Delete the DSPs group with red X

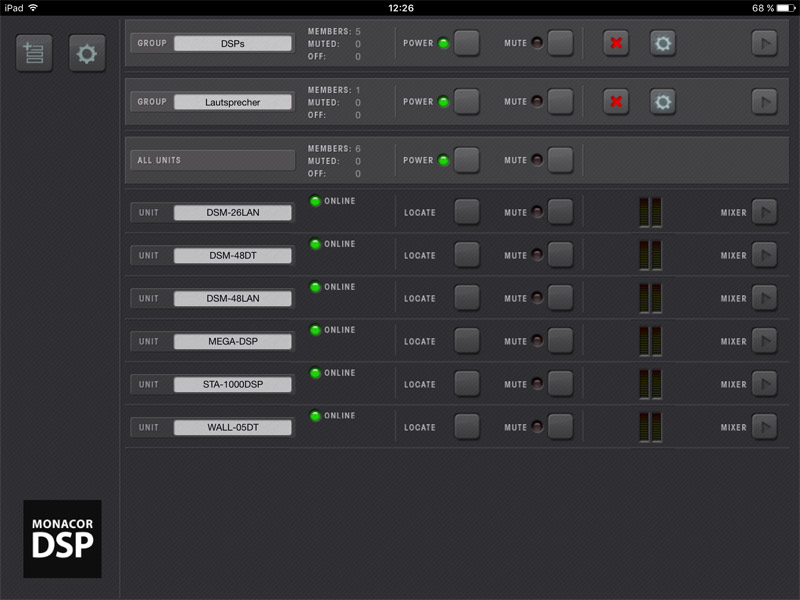(x=616, y=43)
